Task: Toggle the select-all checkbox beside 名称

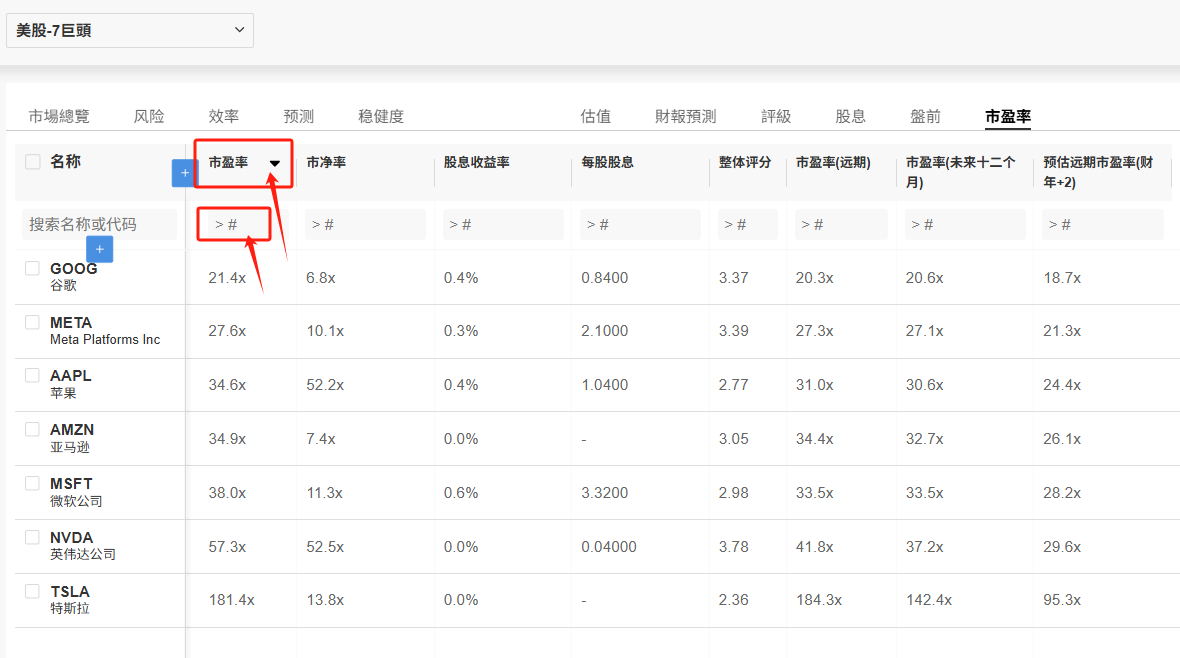Action: [32, 162]
